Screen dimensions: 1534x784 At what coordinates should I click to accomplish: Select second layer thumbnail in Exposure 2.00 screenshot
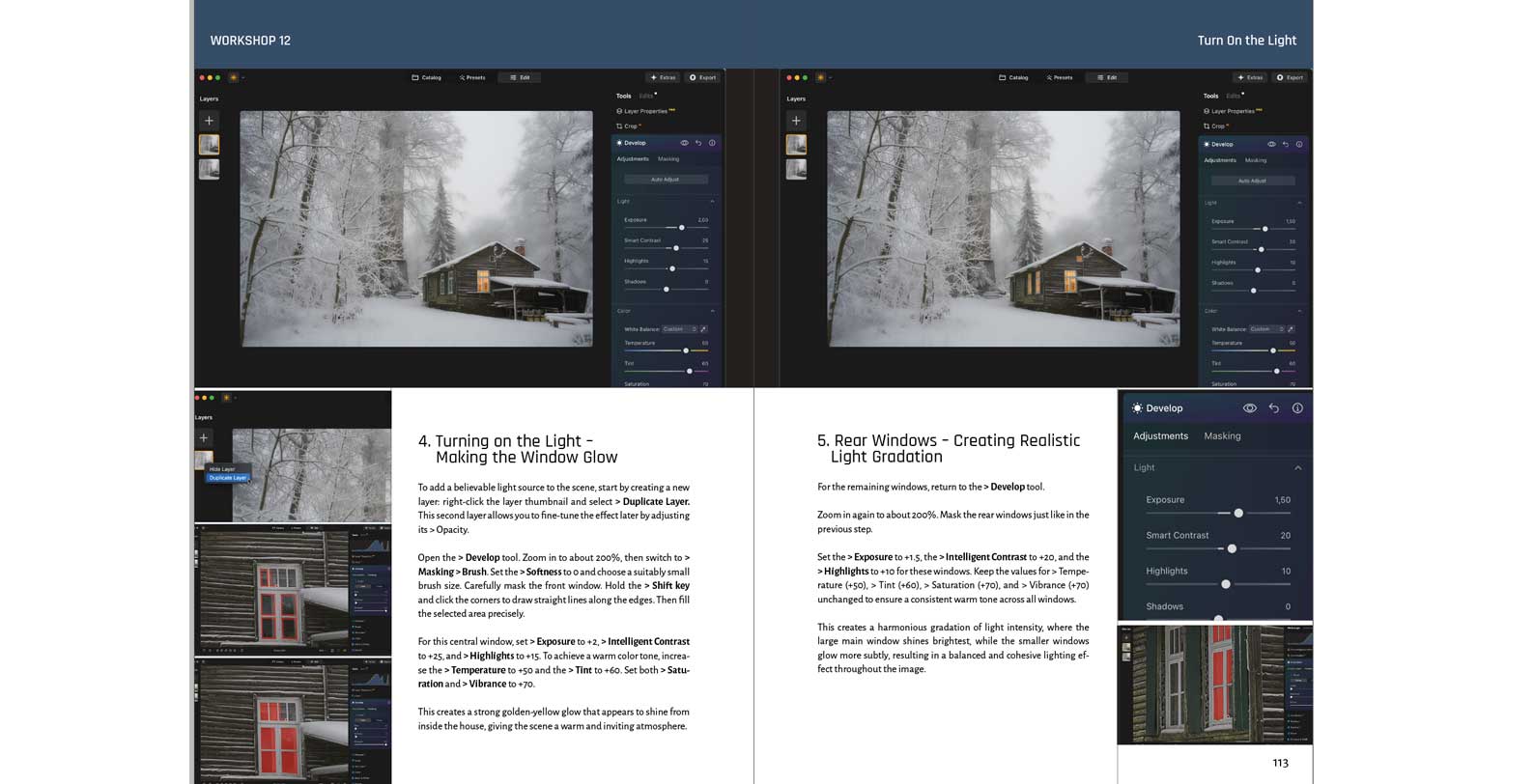pos(209,169)
